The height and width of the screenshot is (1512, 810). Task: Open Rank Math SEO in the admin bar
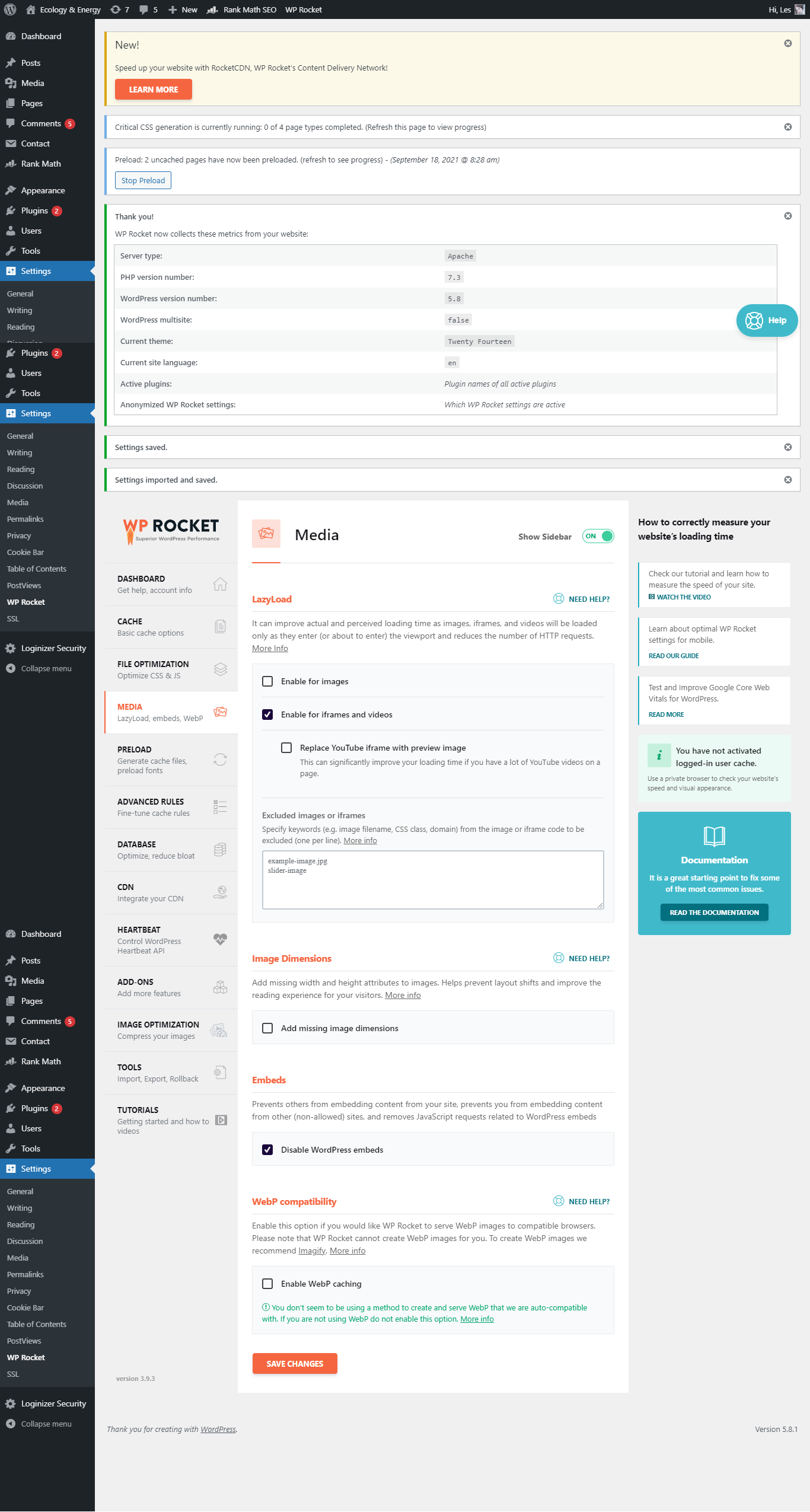tap(241, 9)
